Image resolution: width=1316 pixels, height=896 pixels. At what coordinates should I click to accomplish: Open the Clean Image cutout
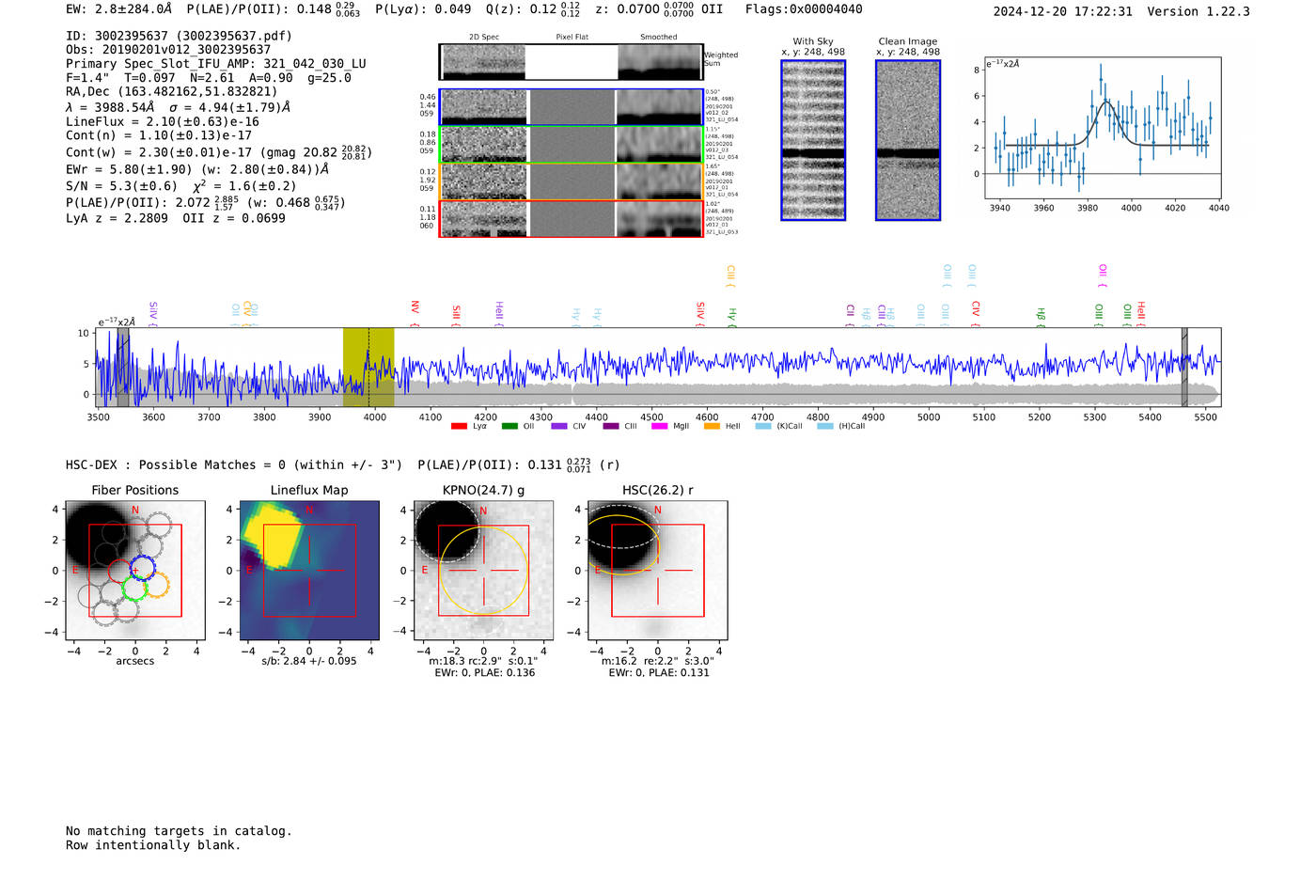908,140
